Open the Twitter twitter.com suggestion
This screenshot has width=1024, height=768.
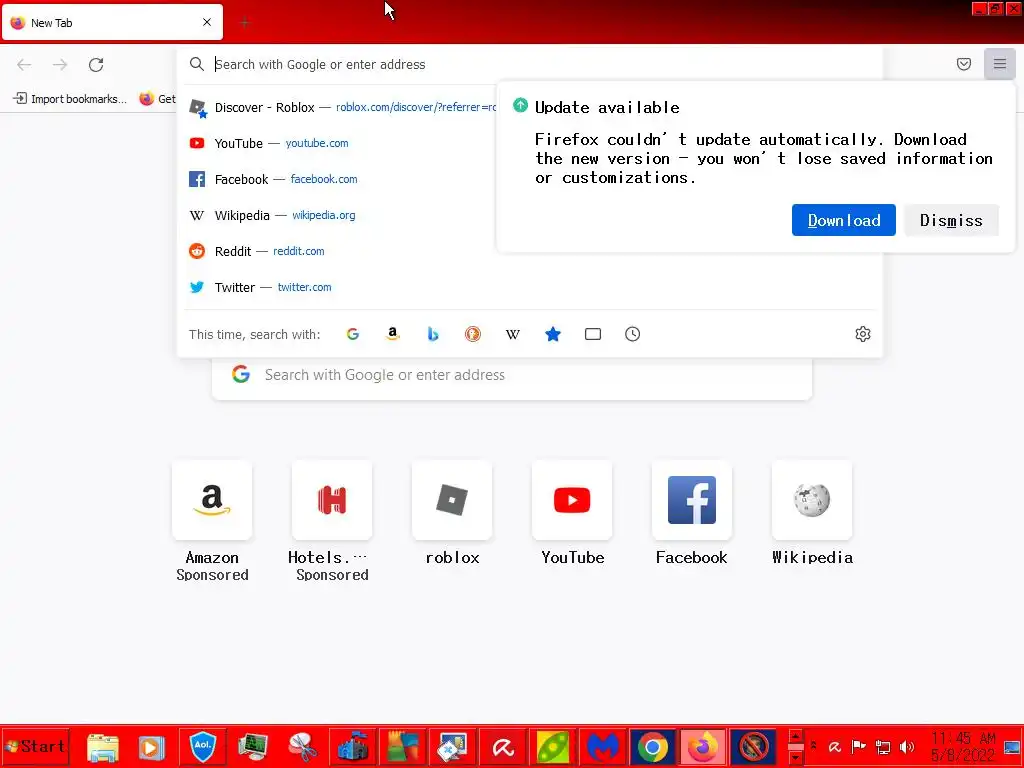529,287
